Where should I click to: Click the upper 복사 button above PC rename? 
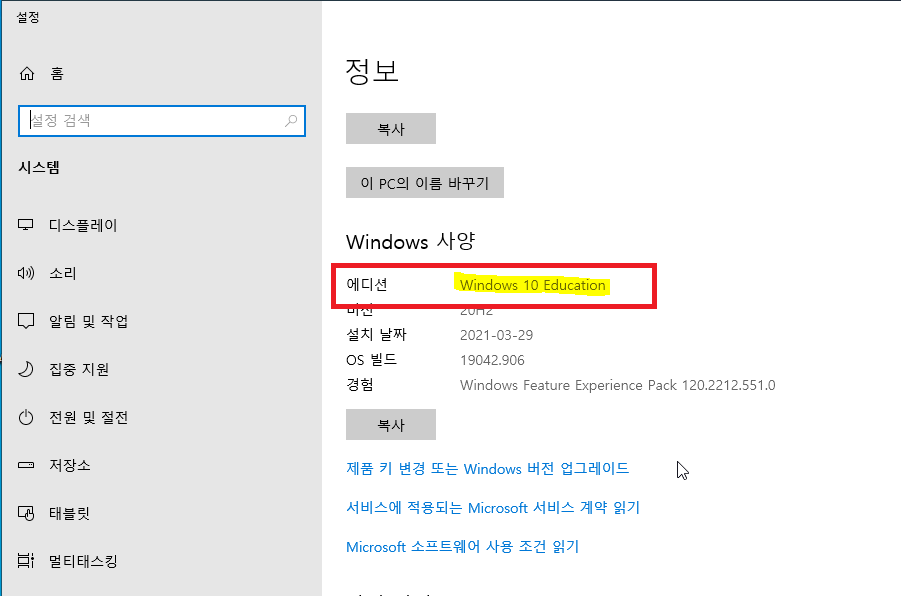[391, 129]
